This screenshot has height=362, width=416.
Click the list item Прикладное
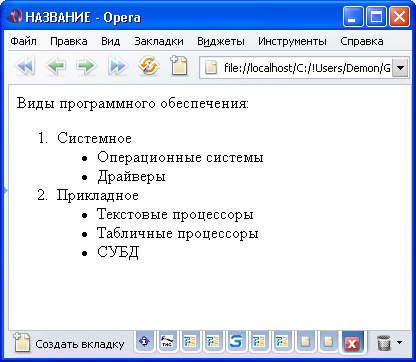98,195
